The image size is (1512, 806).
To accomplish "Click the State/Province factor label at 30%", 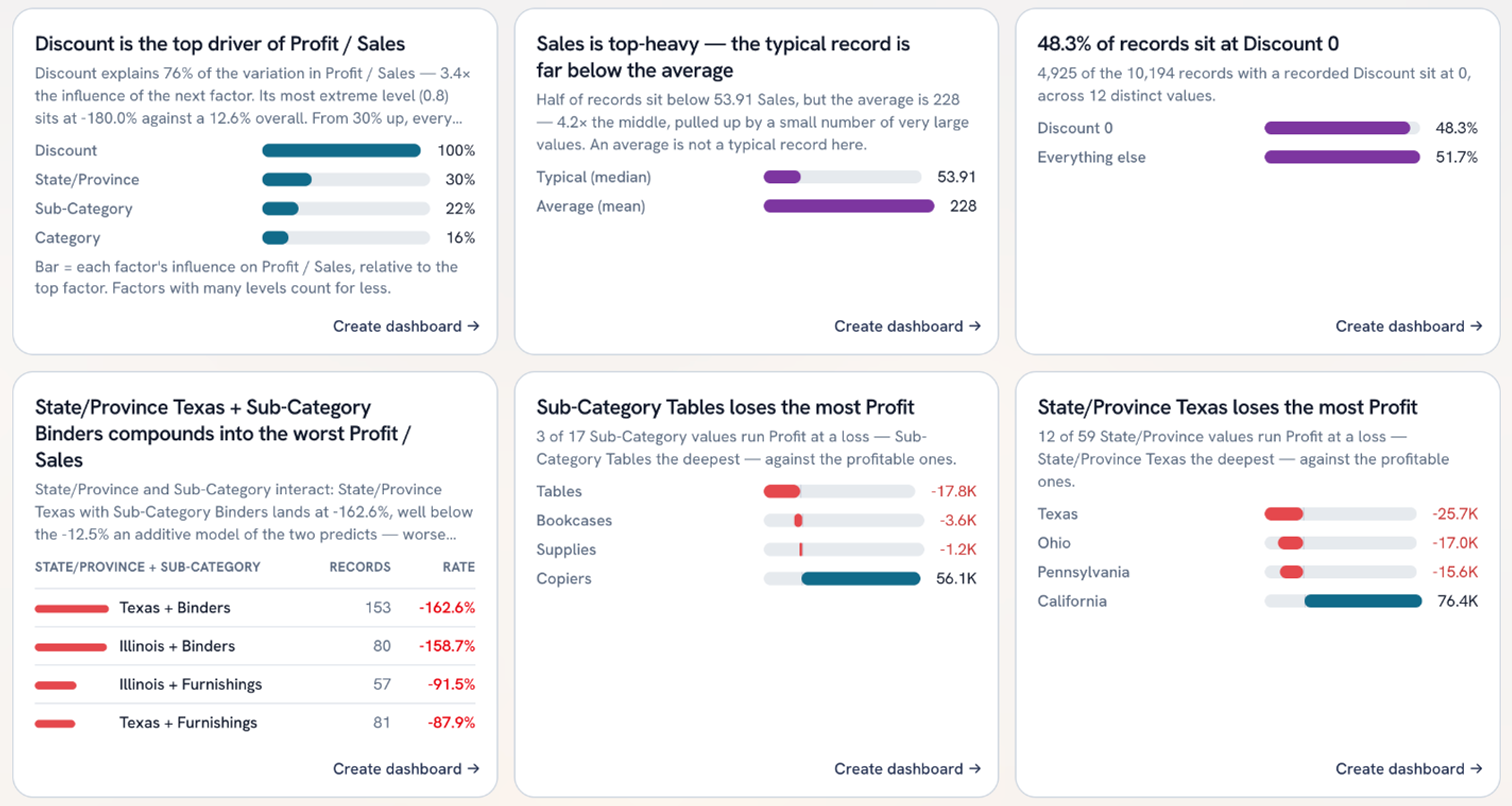I will point(87,180).
